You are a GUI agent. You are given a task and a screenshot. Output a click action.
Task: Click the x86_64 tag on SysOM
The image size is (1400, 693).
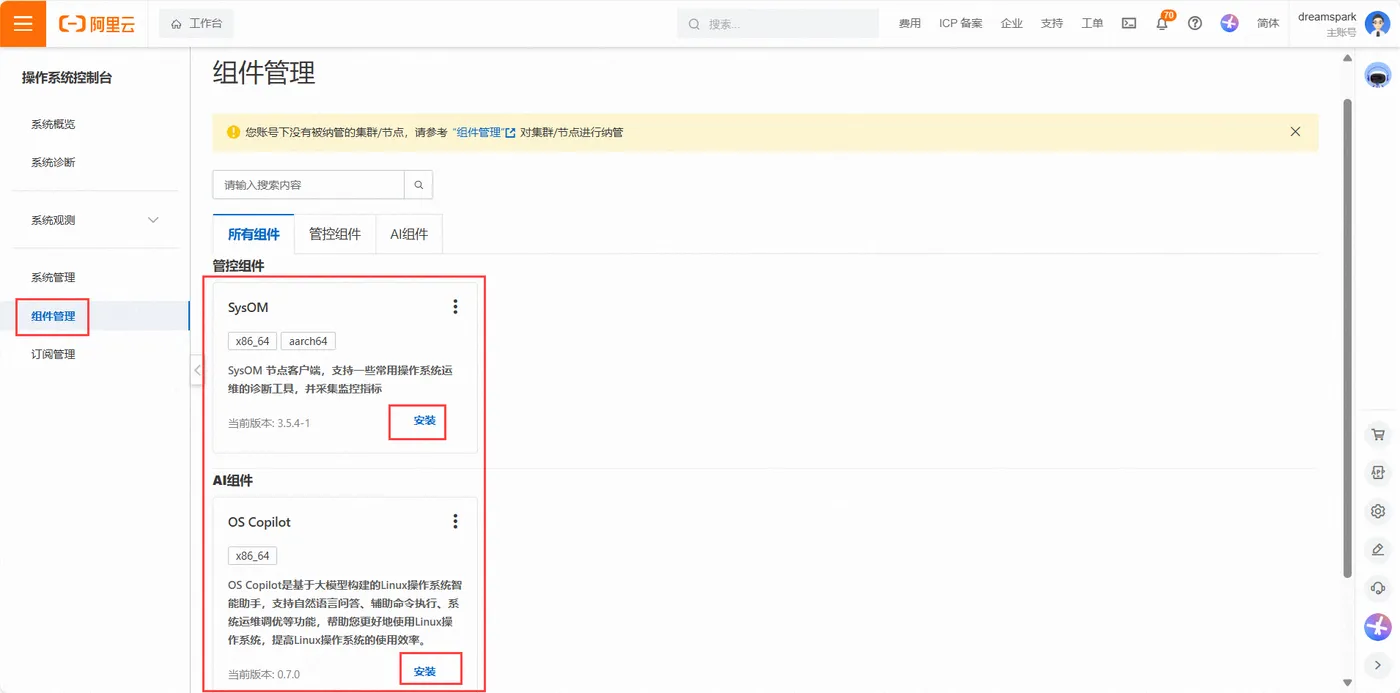click(252, 341)
